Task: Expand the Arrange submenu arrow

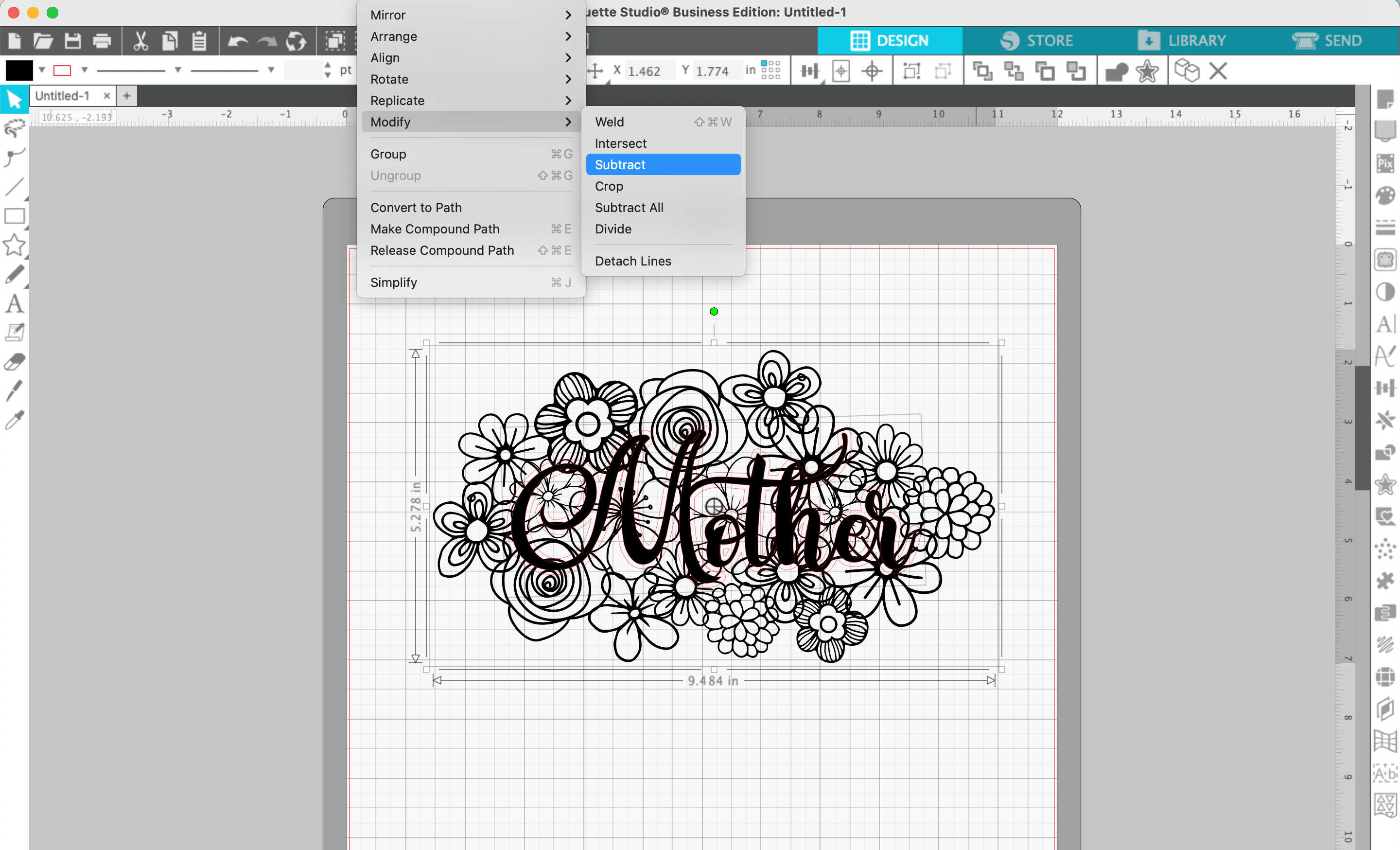Action: [569, 37]
